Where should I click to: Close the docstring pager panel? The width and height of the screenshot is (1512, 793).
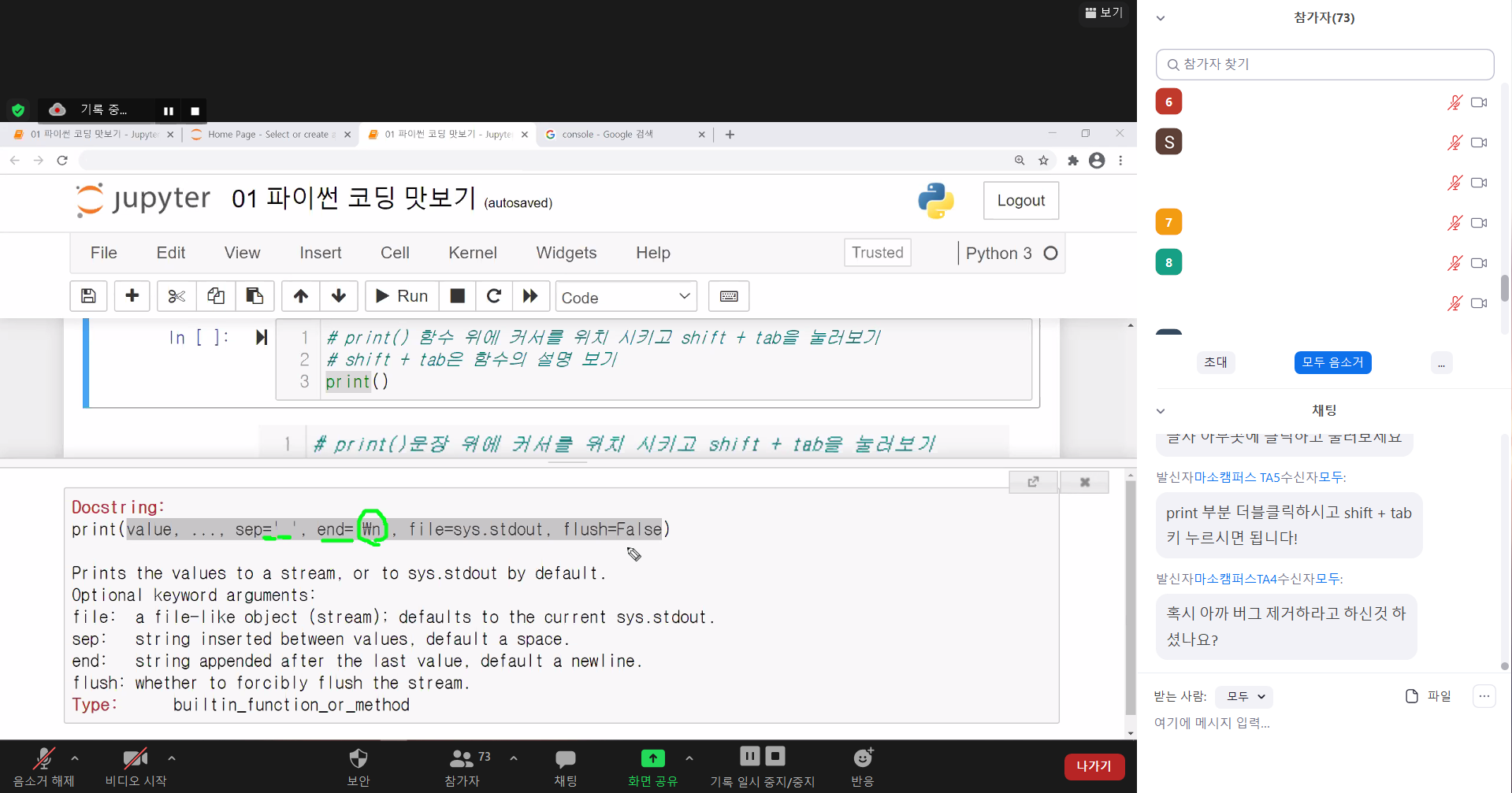pyautogui.click(x=1084, y=482)
